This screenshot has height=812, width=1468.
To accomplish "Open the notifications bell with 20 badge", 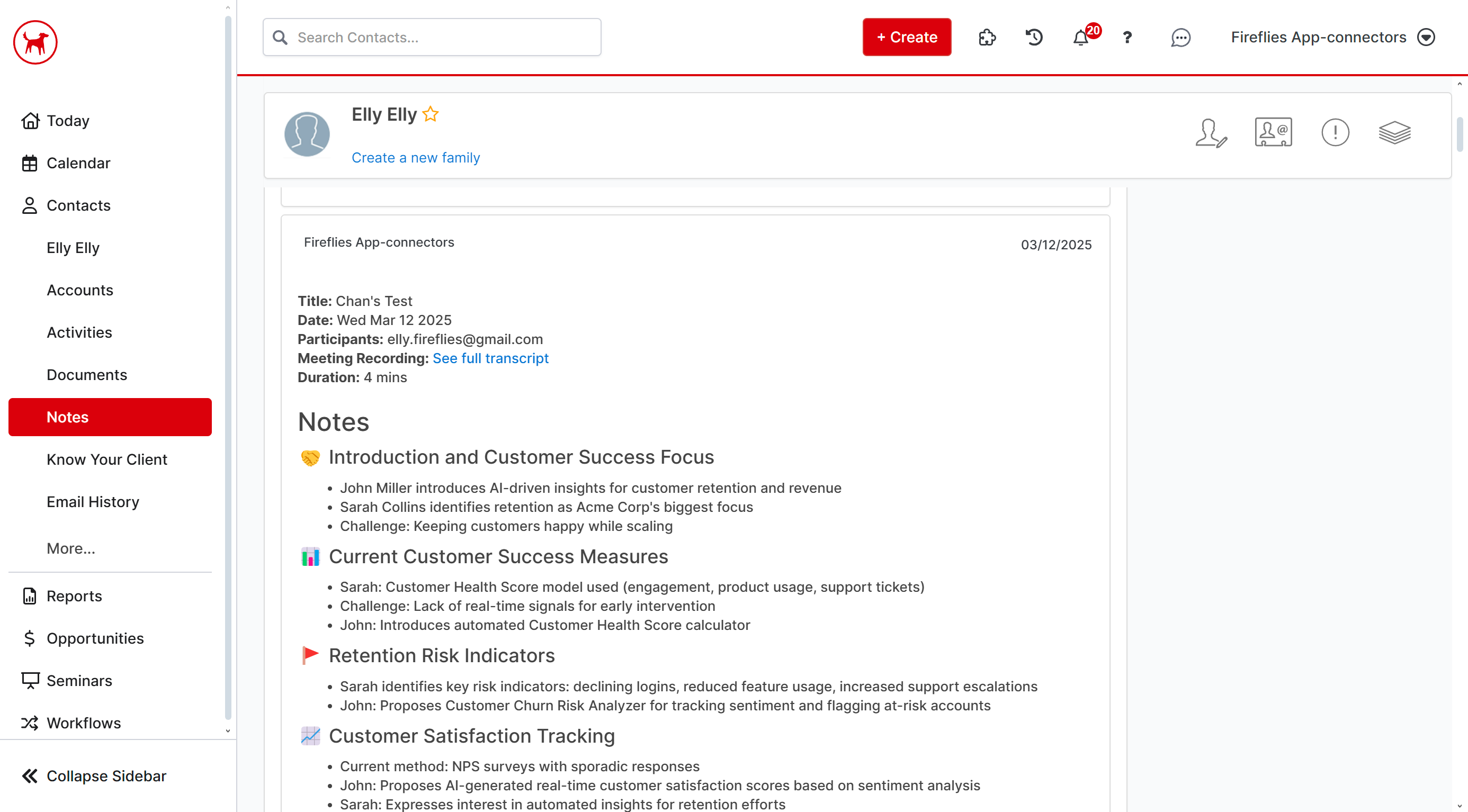I will tap(1081, 38).
